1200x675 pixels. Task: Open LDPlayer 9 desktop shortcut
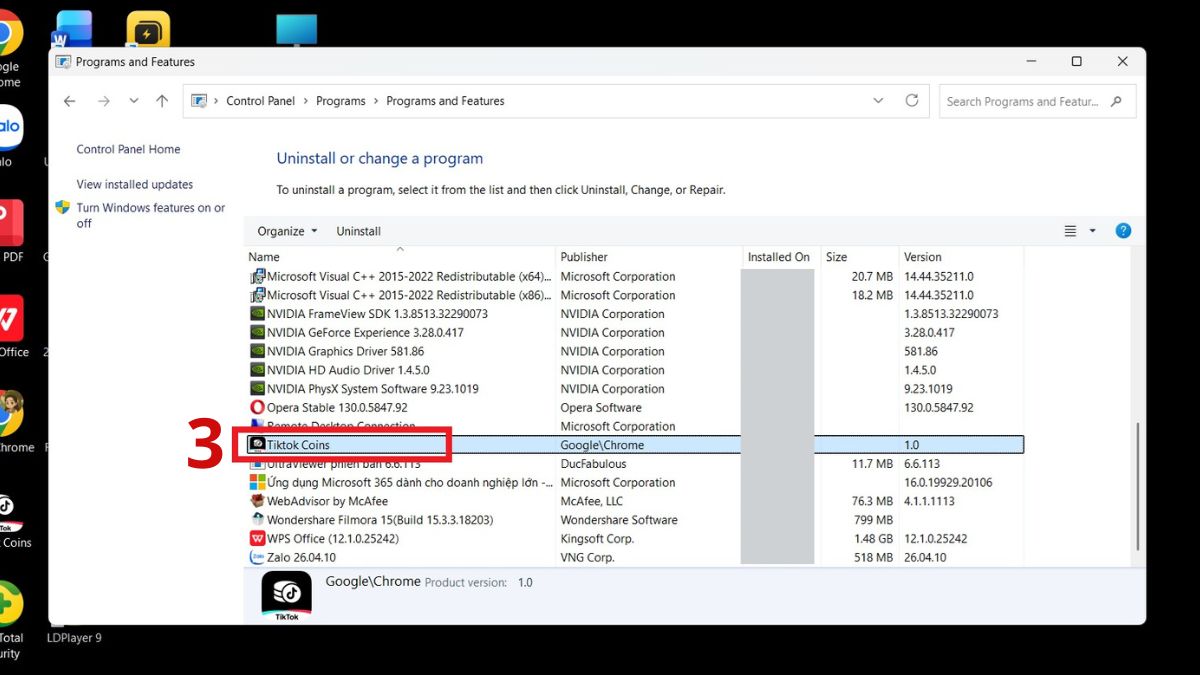pos(74,637)
